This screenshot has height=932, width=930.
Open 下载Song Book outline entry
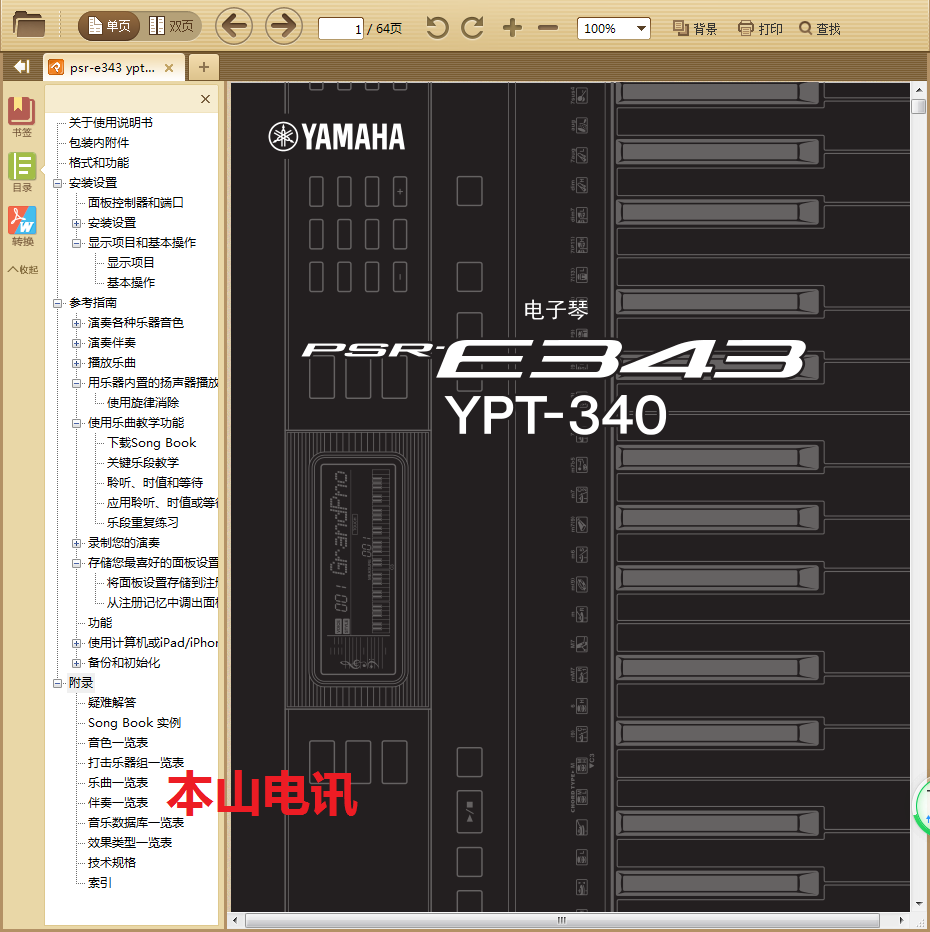click(152, 443)
